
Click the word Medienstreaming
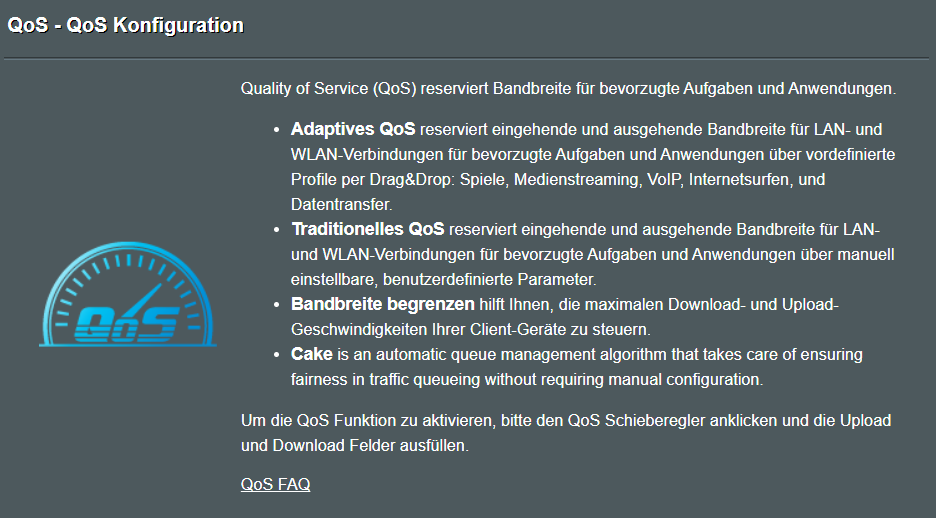[576, 180]
